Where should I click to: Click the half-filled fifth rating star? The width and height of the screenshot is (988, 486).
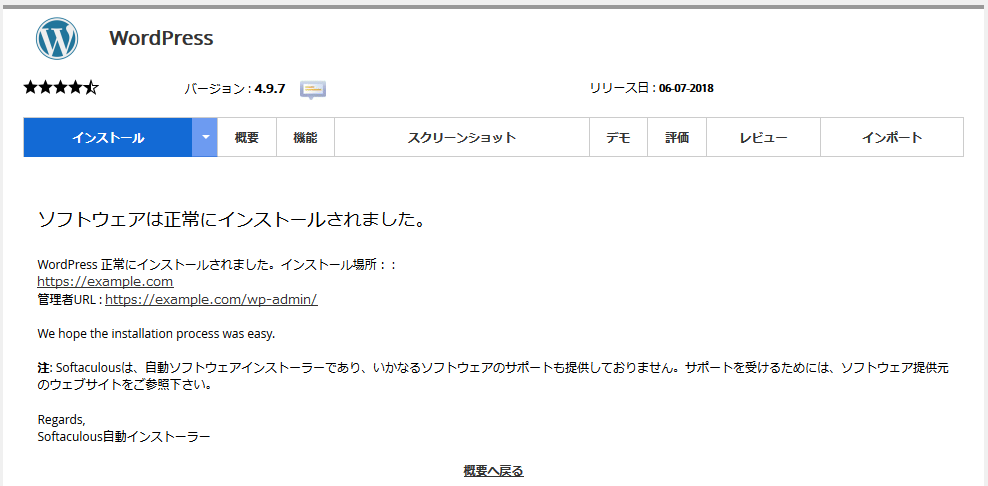pos(91,88)
